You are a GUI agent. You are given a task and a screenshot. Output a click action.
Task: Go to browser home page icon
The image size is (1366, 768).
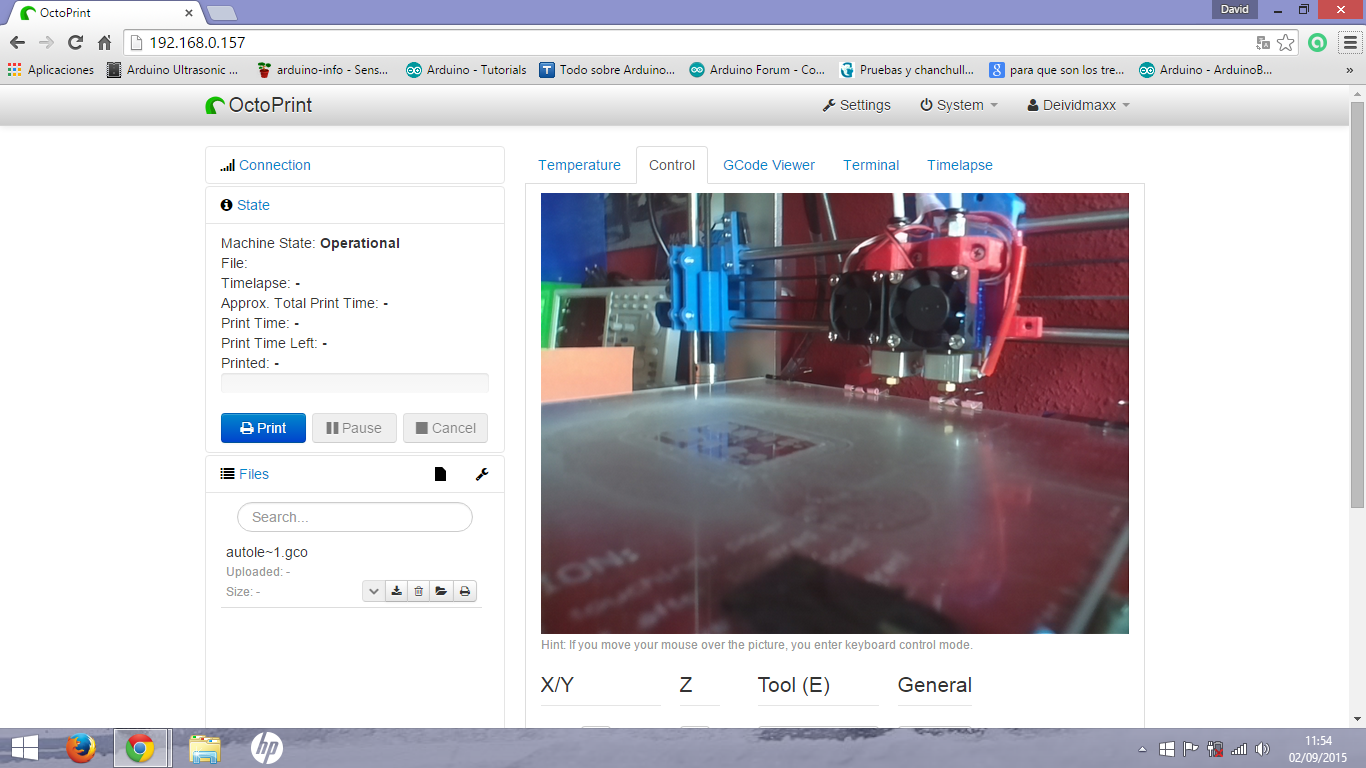(104, 43)
